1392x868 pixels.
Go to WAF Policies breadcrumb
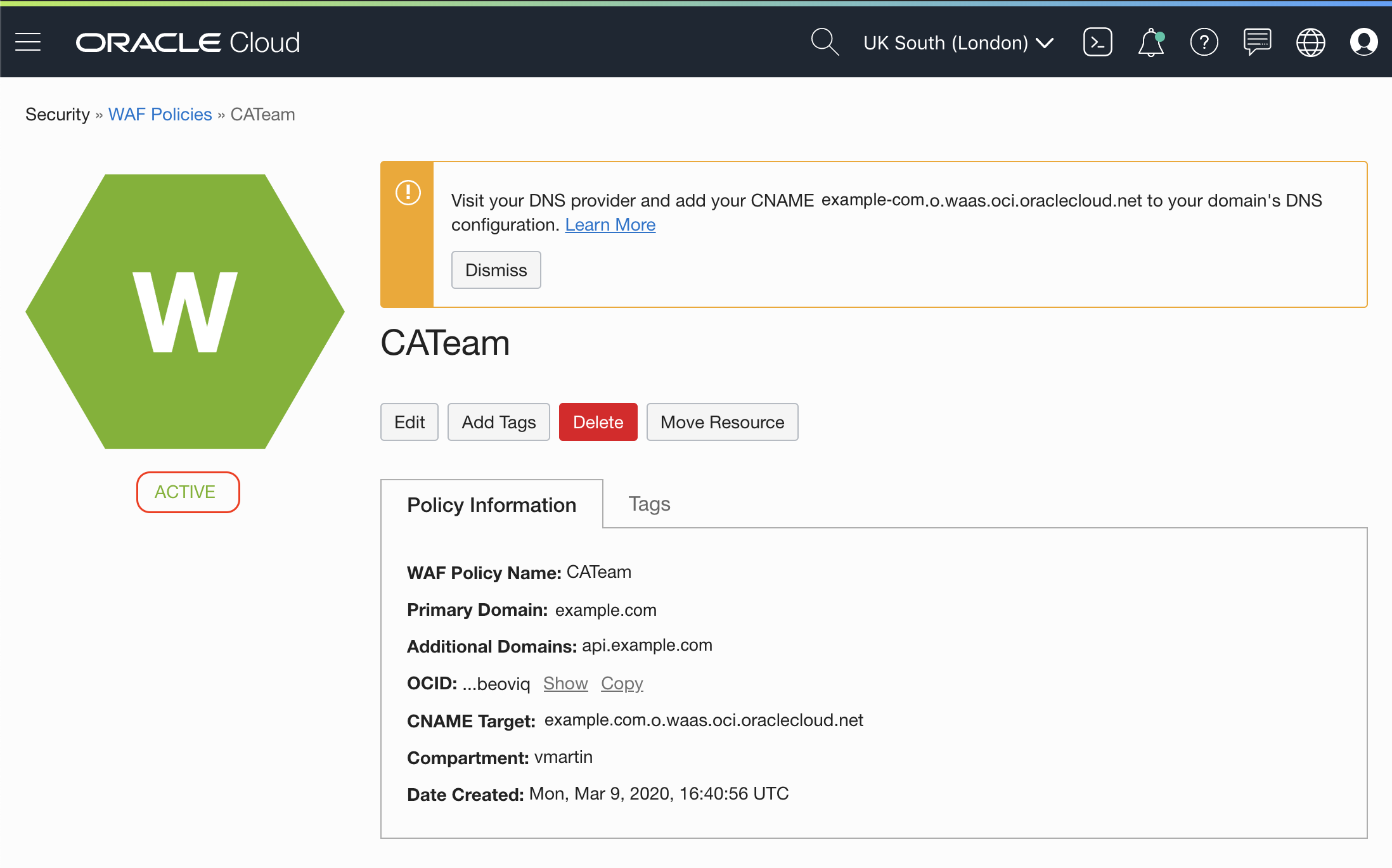[x=160, y=114]
